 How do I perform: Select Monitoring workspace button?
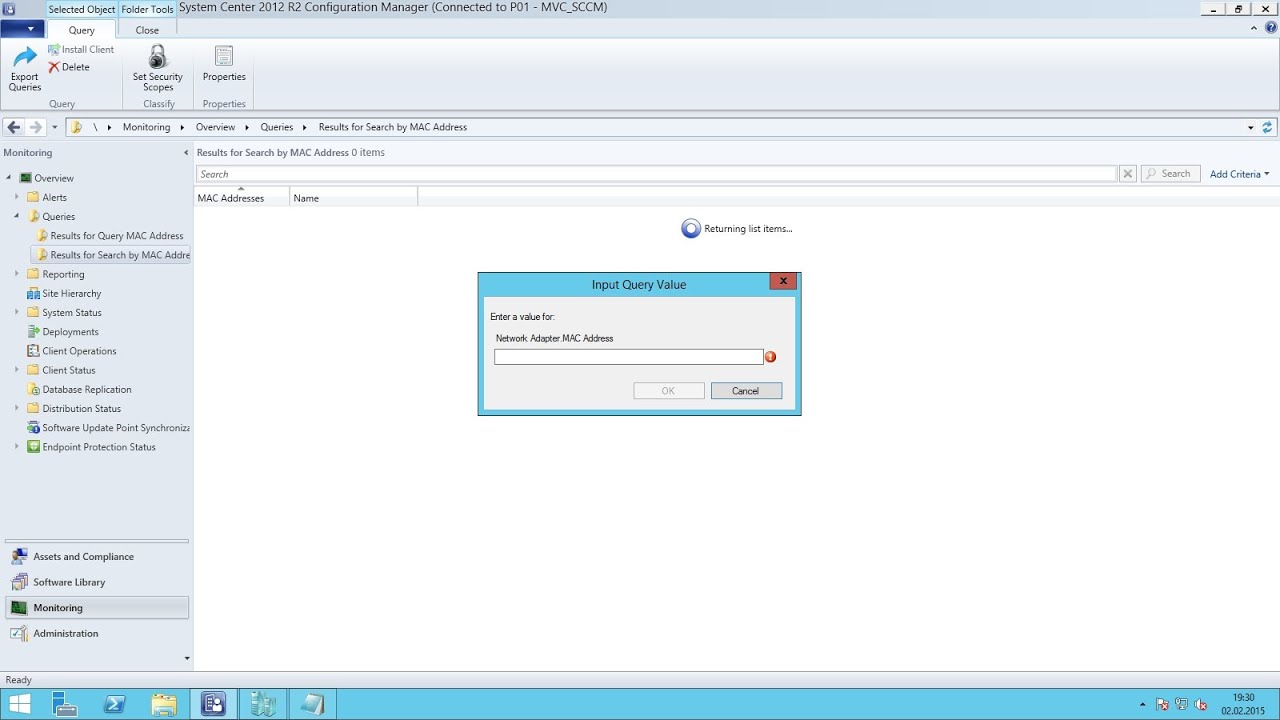pyautogui.click(x=97, y=608)
